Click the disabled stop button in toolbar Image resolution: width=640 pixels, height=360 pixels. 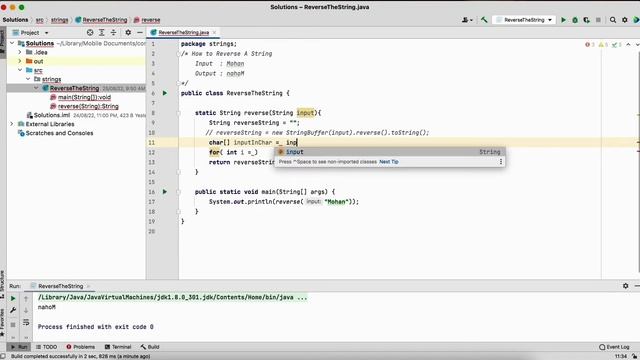click(598, 20)
